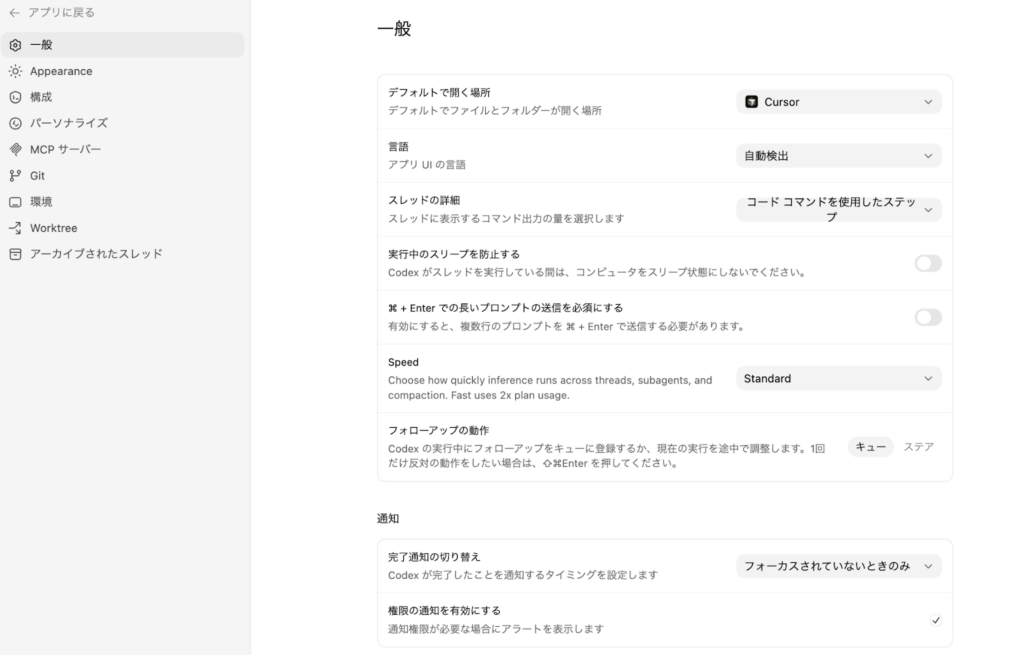This screenshot has height=655, width=1024.
Task: Select the 一般 gear icon in the sidebar
Action: (x=14, y=44)
